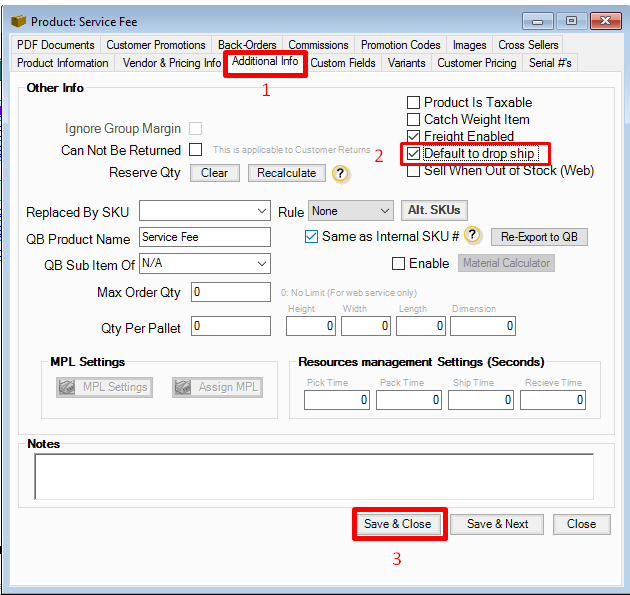Screen dimensions: 630x595
Task: Click the product box icon in title bar
Action: click(17, 21)
